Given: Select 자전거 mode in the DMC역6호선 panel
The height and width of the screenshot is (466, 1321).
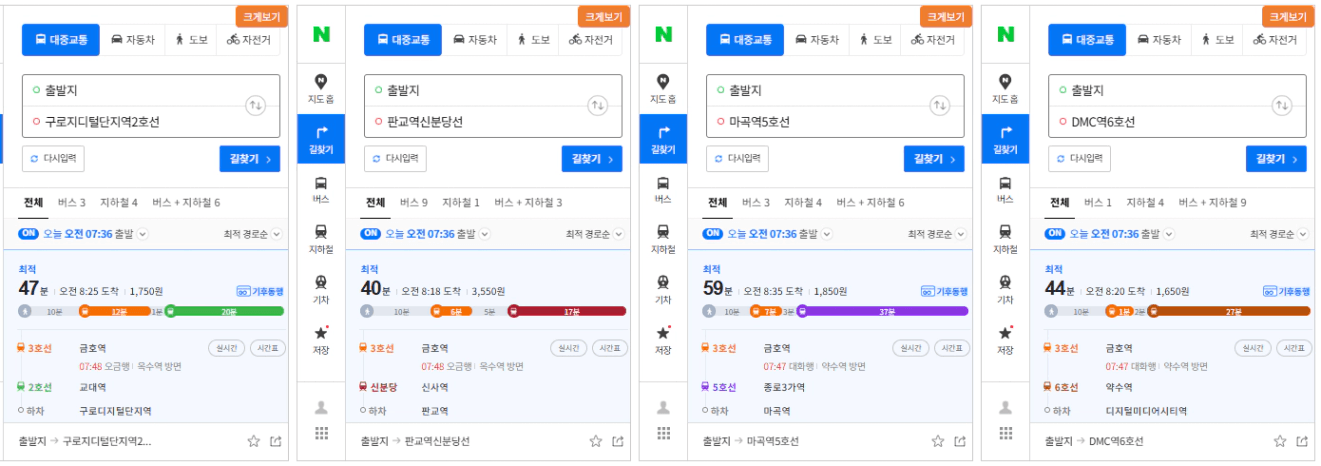Looking at the screenshot, I should 1275,40.
